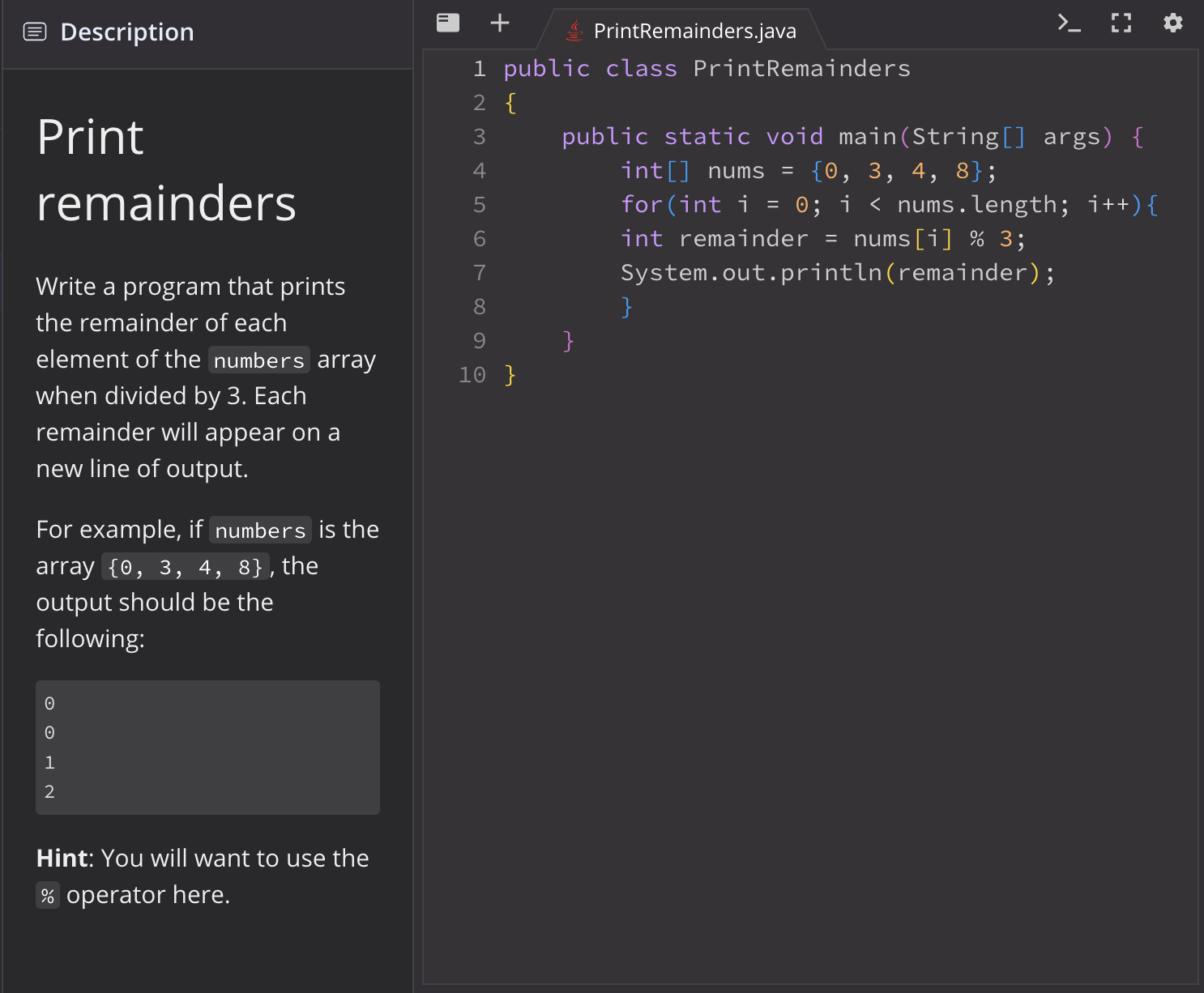Select the PrintRemainders.java tab
This screenshot has width=1204, height=993.
pos(695,30)
